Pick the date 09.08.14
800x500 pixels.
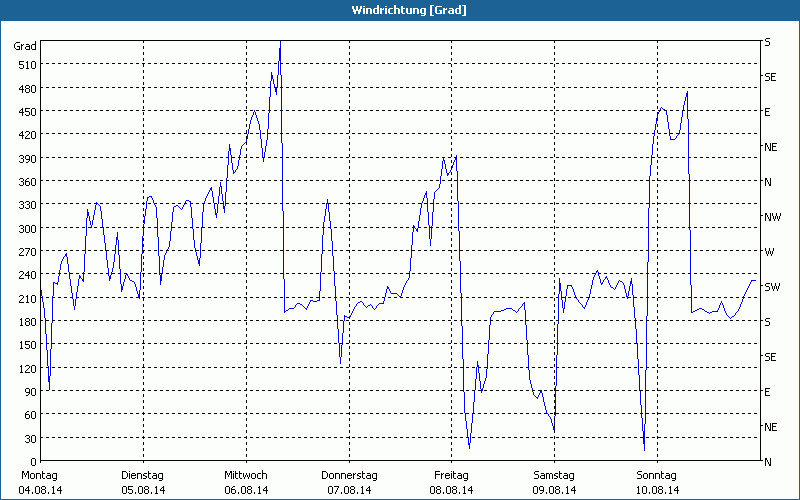click(x=555, y=490)
